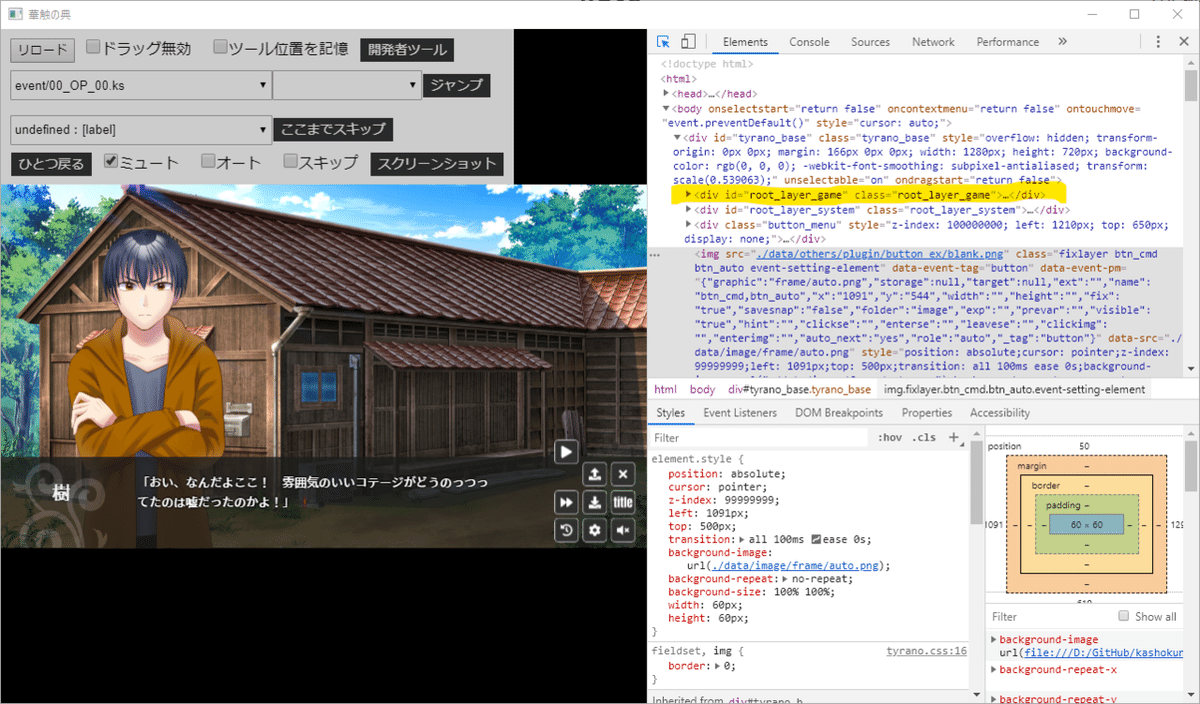1200x704 pixels.
Task: Open game settings gear icon
Action: [594, 530]
